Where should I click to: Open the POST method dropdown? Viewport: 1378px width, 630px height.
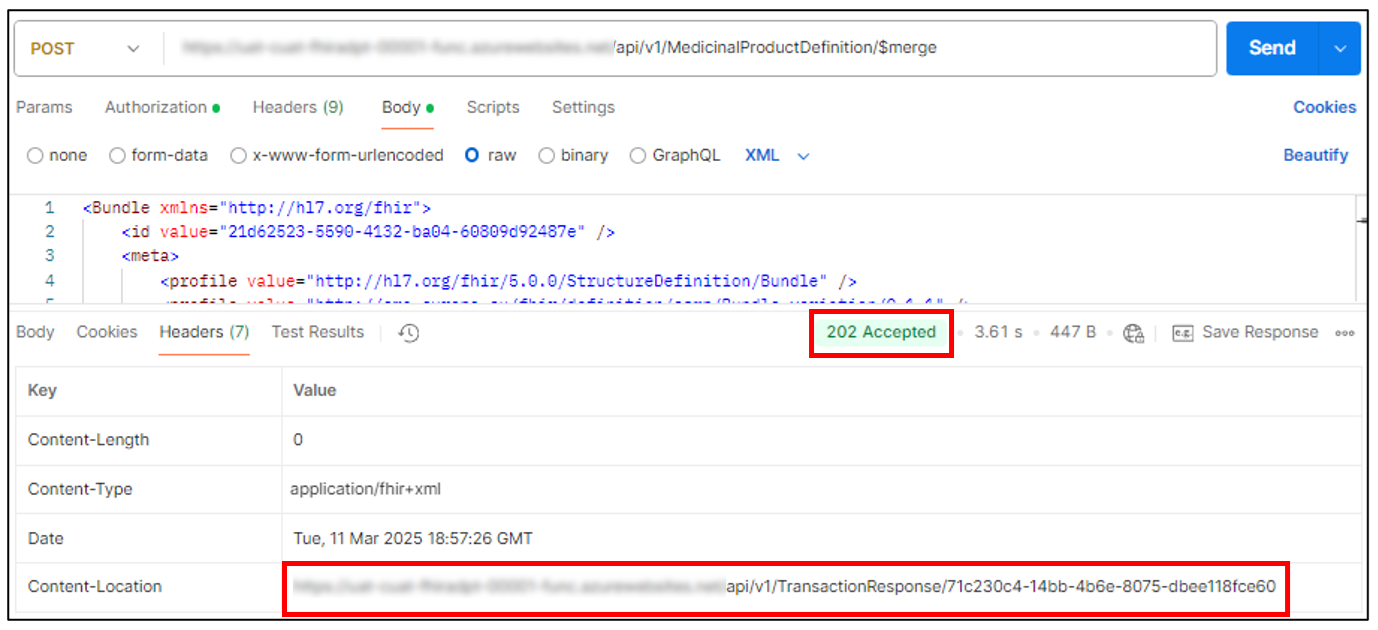[85, 48]
